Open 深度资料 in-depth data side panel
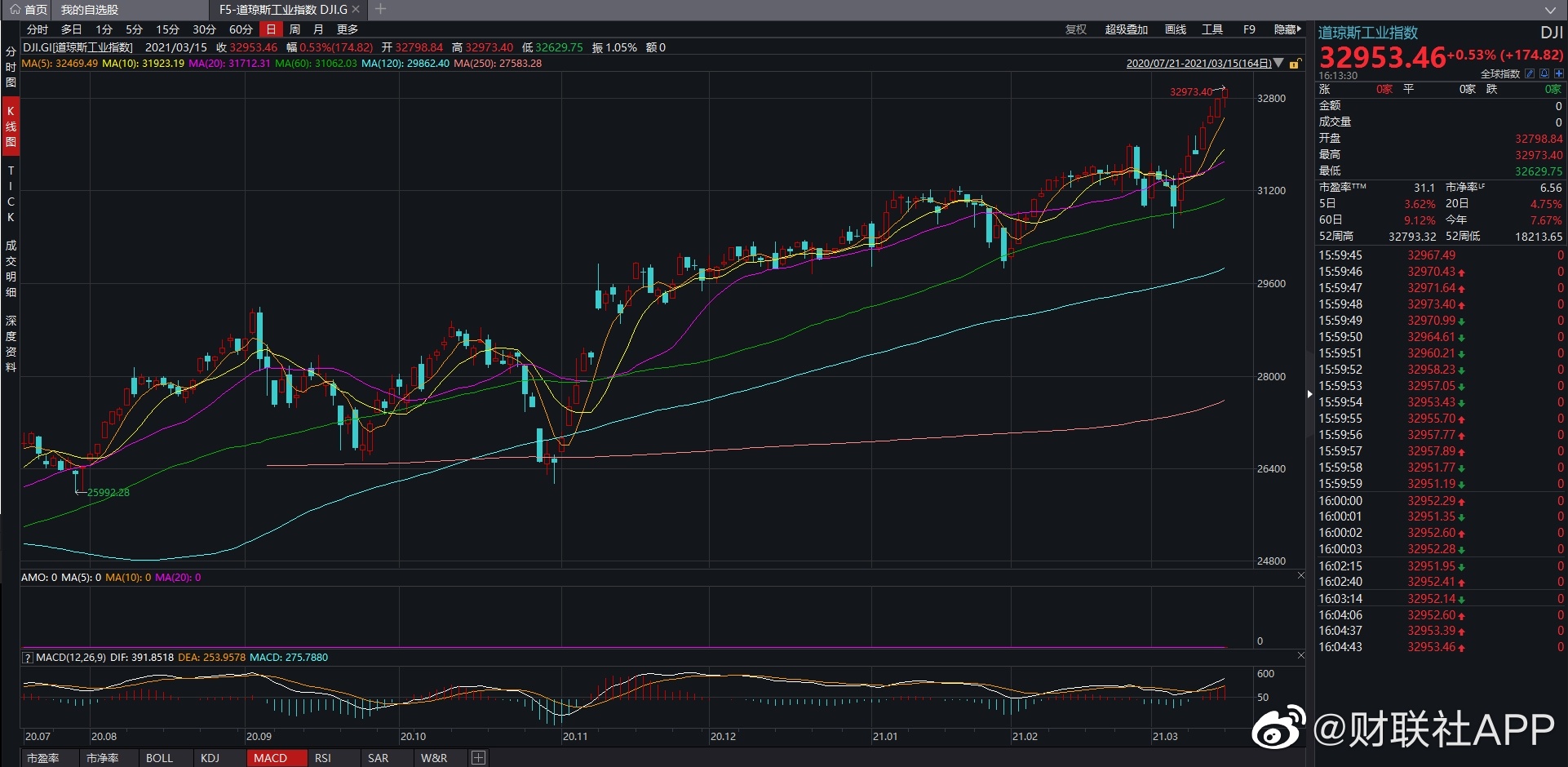Image resolution: width=1568 pixels, height=767 pixels. [x=11, y=344]
